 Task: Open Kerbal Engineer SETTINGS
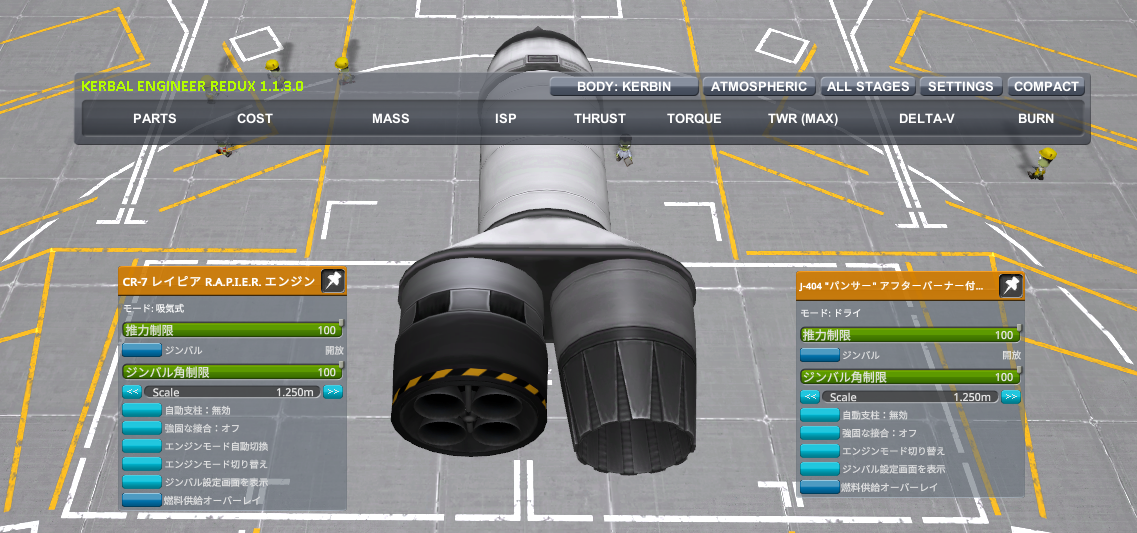(961, 86)
